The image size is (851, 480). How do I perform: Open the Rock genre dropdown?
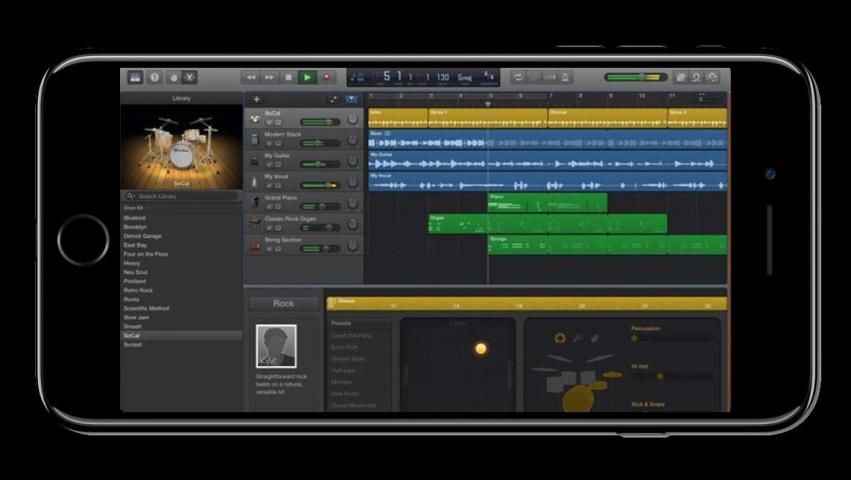(284, 303)
